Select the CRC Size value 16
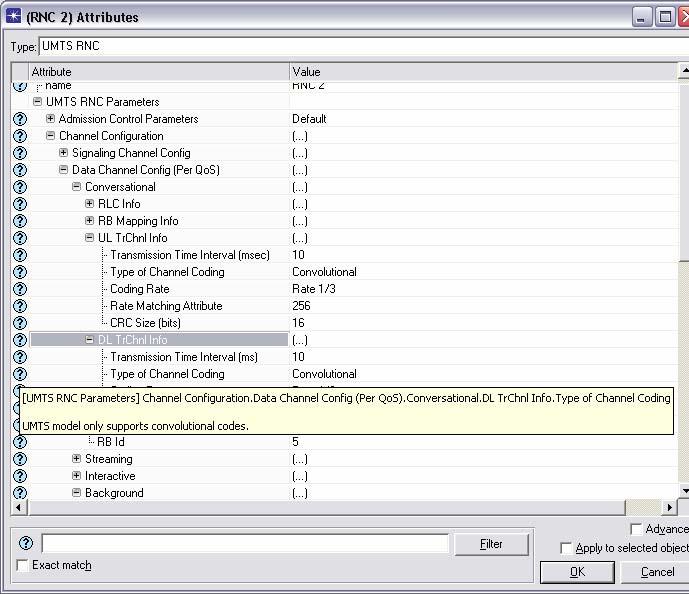Screen dimensions: 689x594 coord(298,323)
